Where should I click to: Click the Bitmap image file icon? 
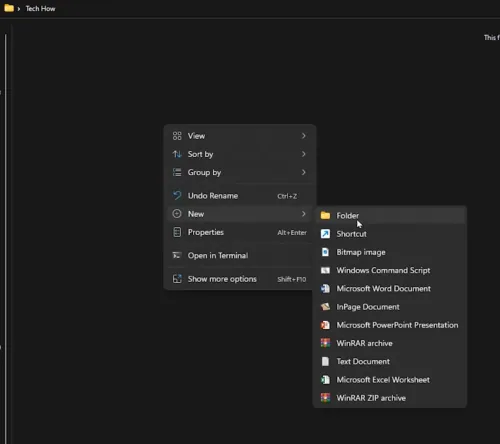pyautogui.click(x=325, y=252)
